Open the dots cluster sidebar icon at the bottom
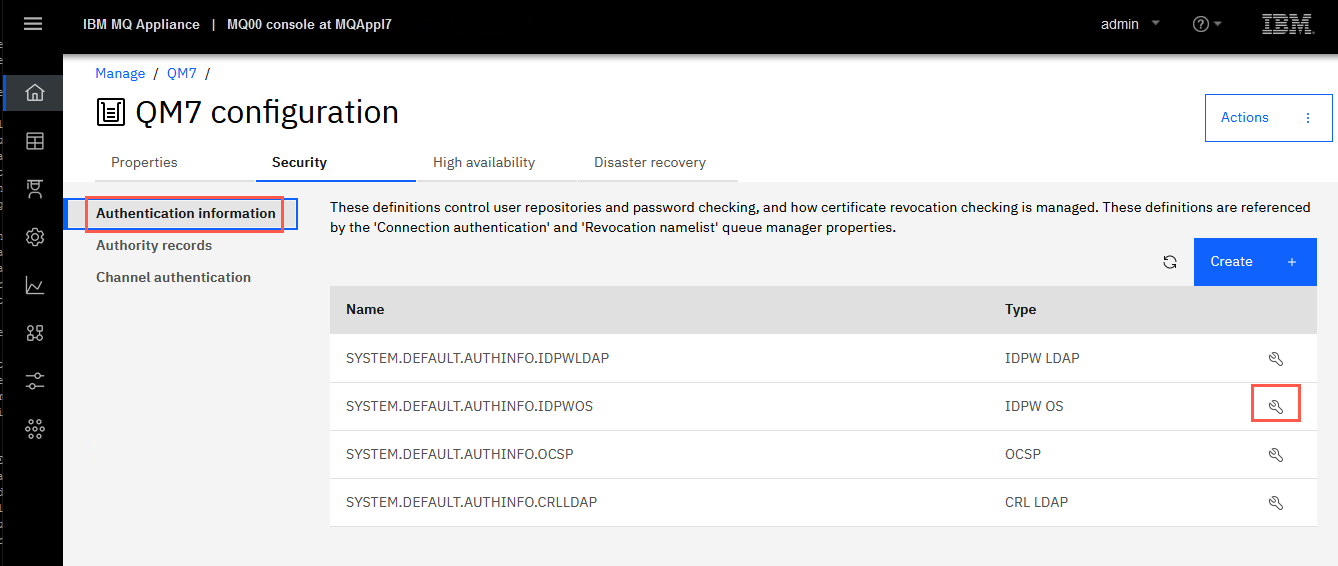 (34, 429)
